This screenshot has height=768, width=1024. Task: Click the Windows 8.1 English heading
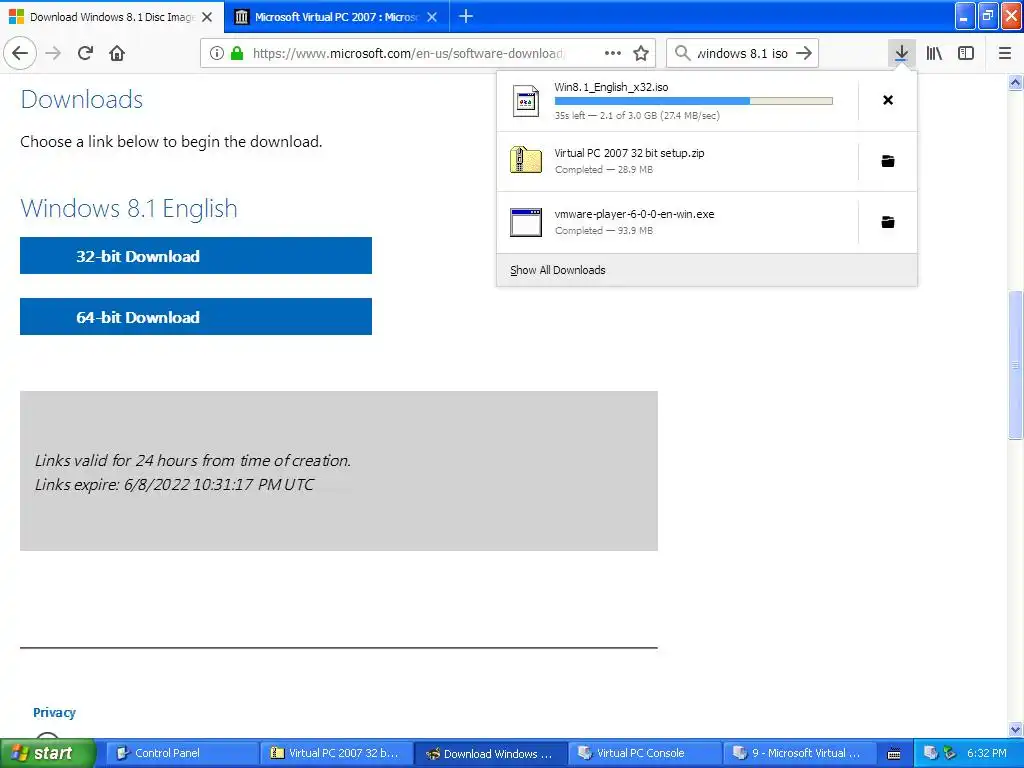[x=129, y=208]
